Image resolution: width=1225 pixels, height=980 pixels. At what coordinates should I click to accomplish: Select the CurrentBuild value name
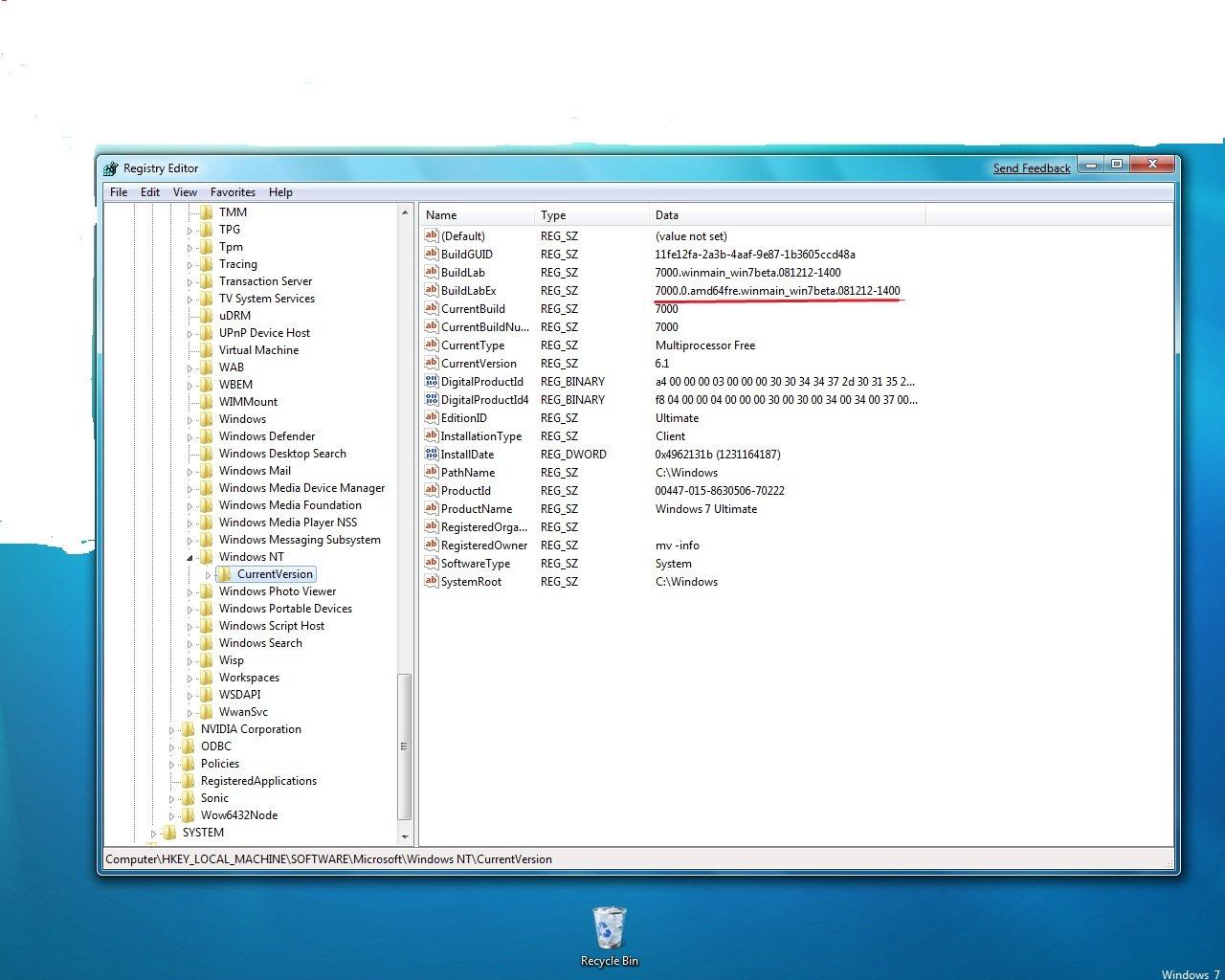tap(473, 308)
